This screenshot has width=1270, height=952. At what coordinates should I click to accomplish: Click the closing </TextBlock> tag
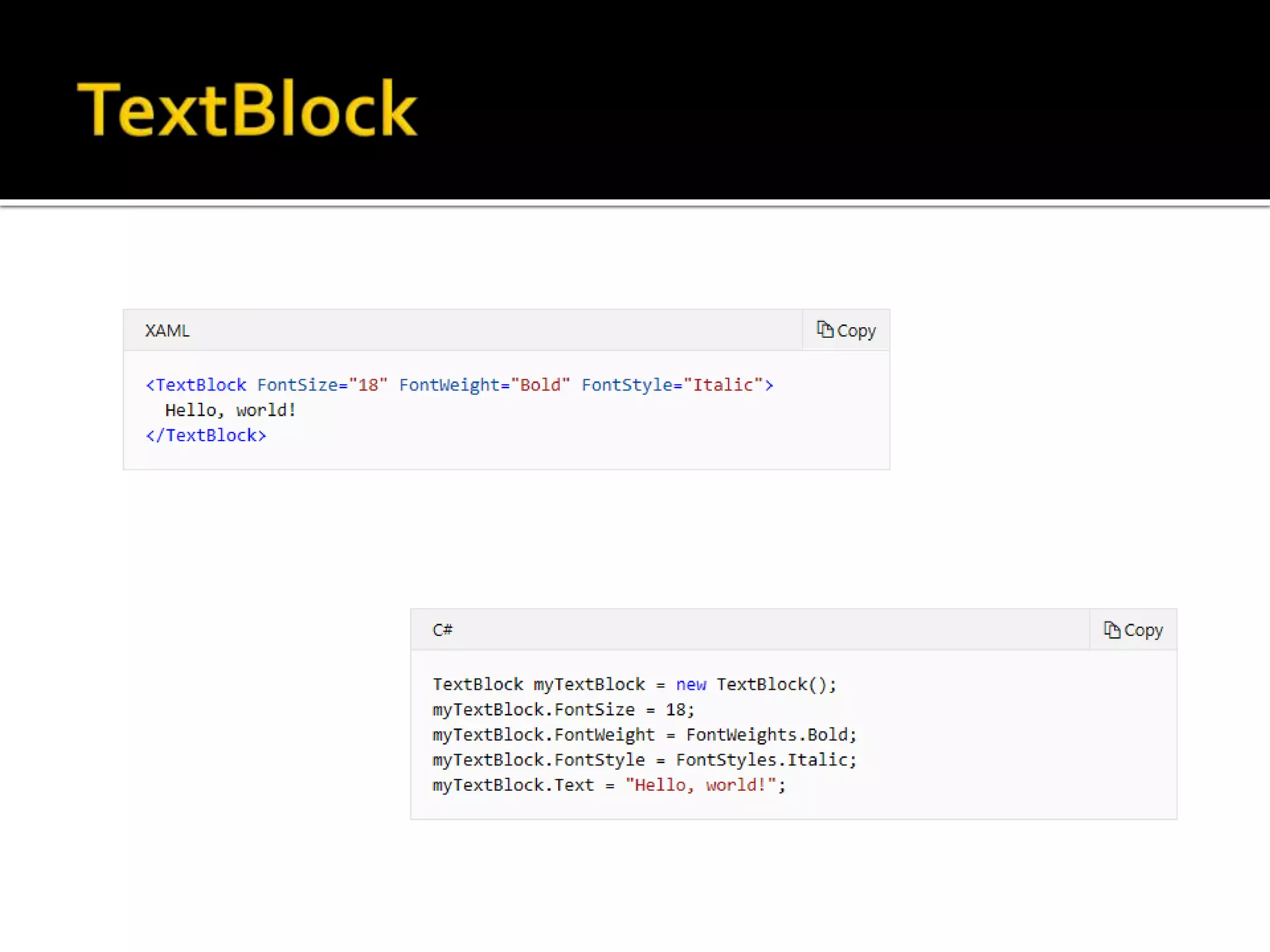206,436
